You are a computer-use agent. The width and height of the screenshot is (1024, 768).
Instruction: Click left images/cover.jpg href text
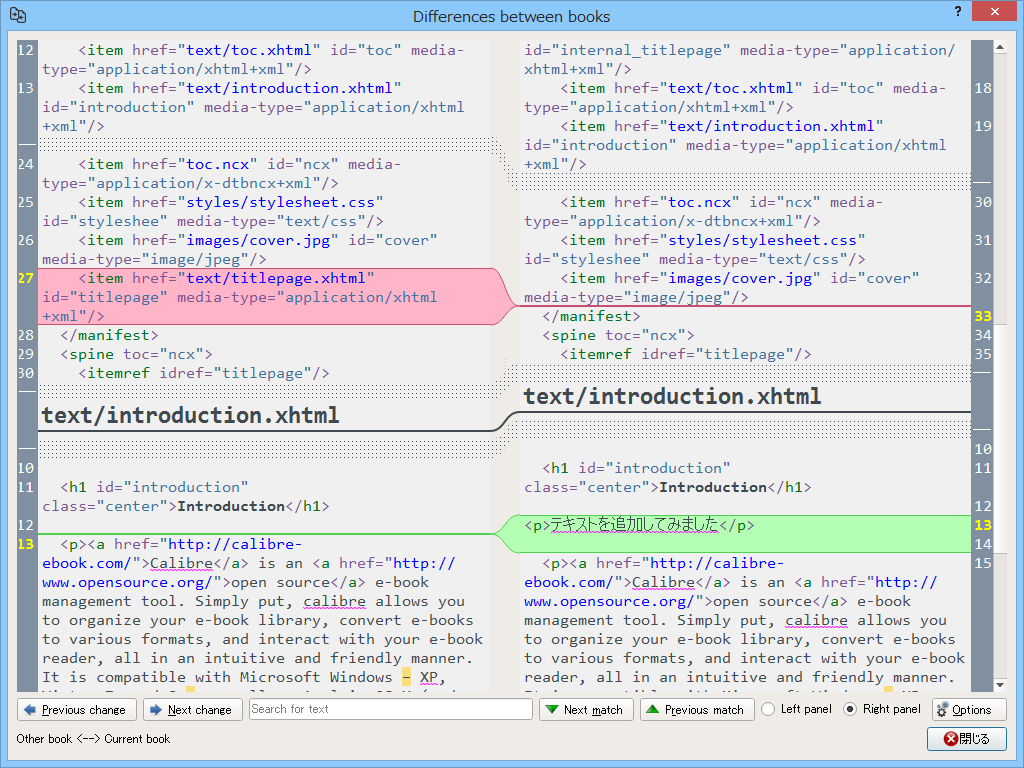[259, 240]
